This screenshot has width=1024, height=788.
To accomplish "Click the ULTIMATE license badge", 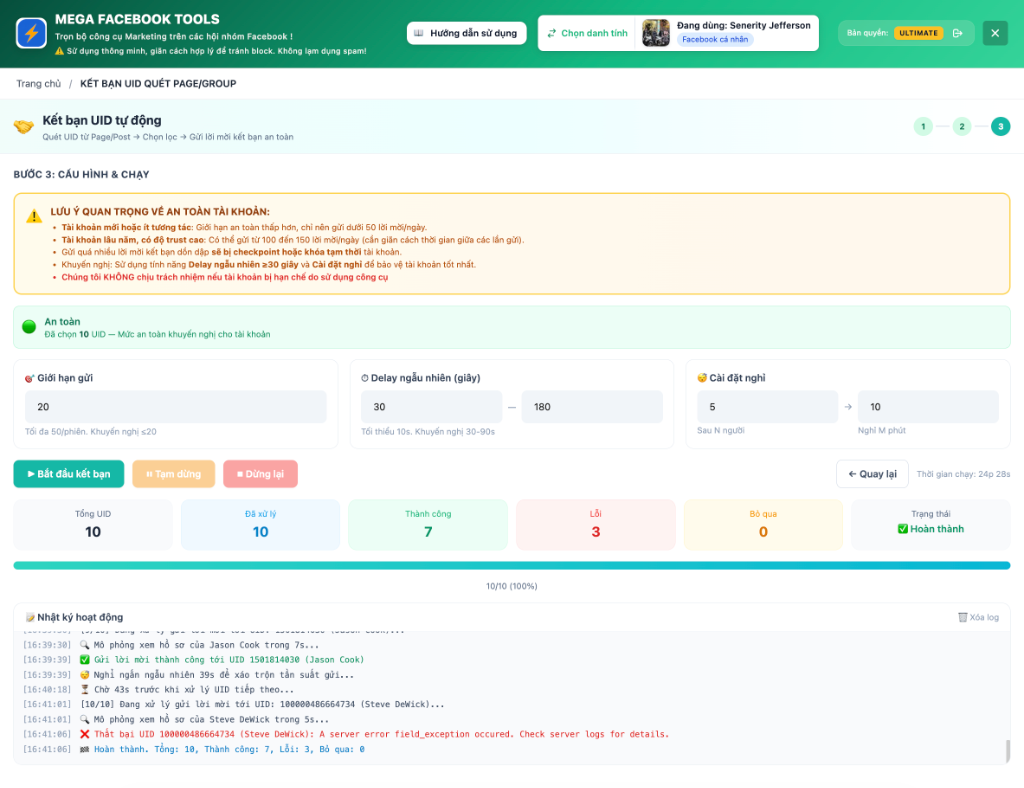I will pyautogui.click(x=918, y=33).
